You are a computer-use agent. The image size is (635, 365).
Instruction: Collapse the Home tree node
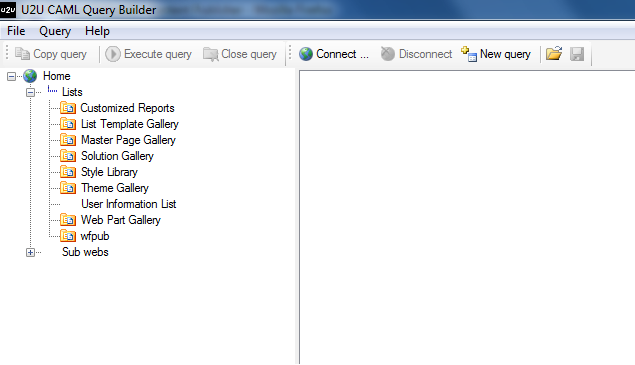tap(11, 76)
